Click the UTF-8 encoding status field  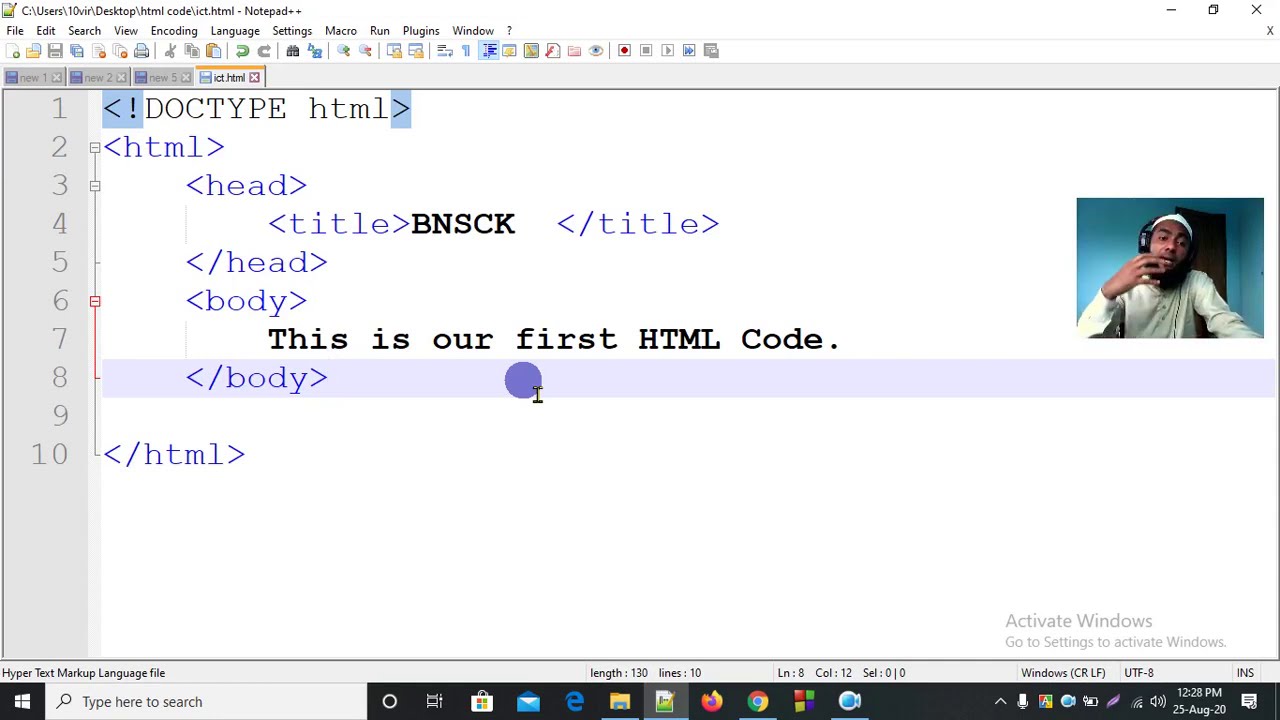1139,673
